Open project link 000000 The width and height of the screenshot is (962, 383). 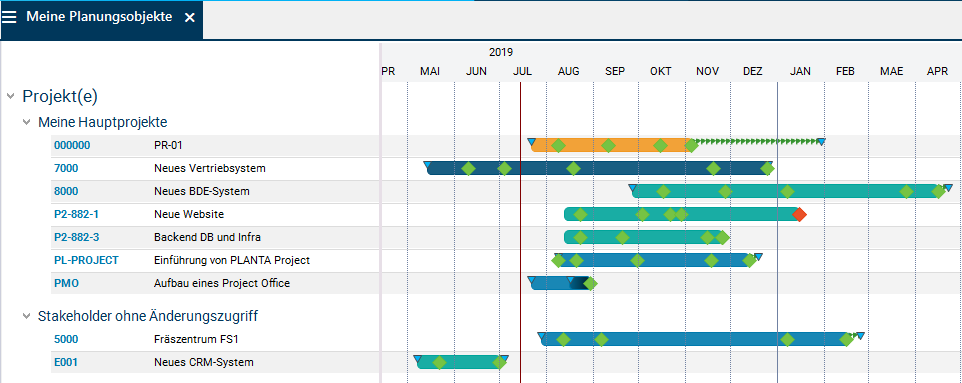point(72,145)
